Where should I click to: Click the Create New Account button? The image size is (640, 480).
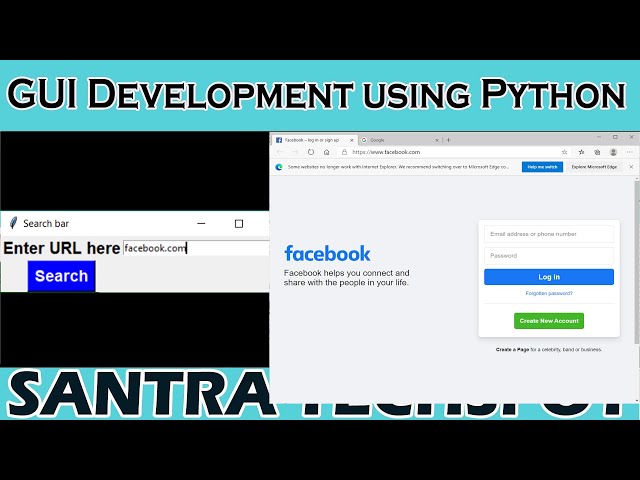coord(549,321)
